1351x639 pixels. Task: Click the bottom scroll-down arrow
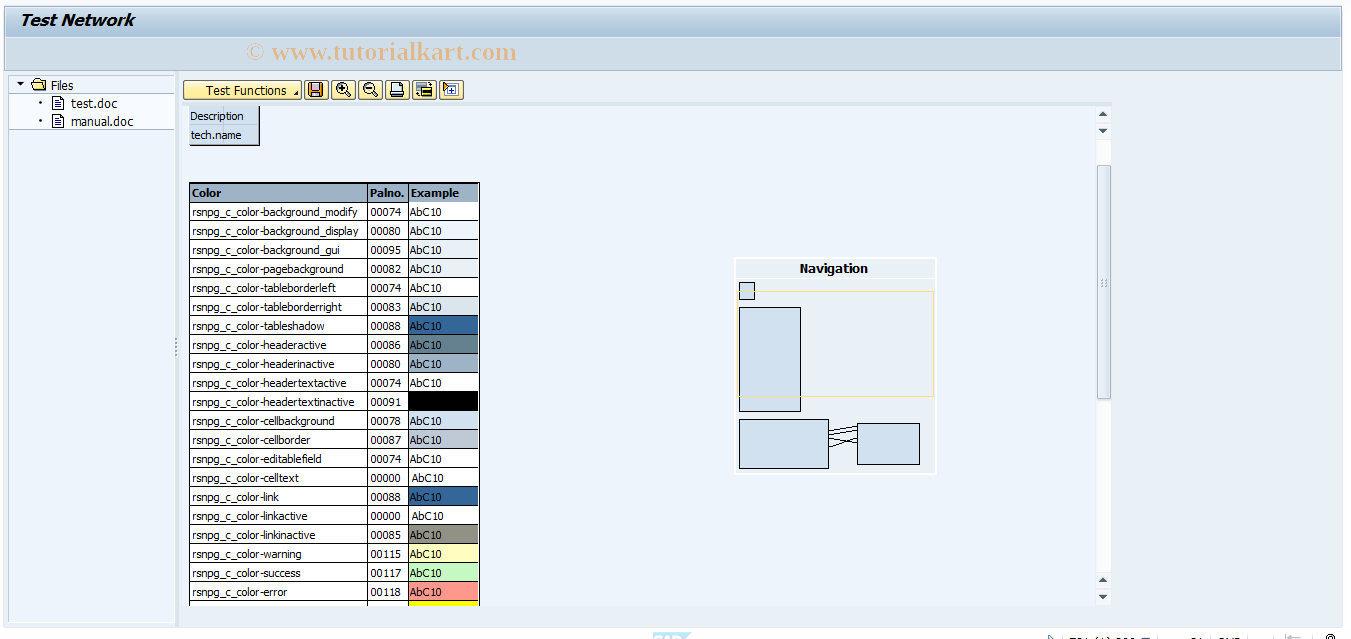[x=1103, y=597]
